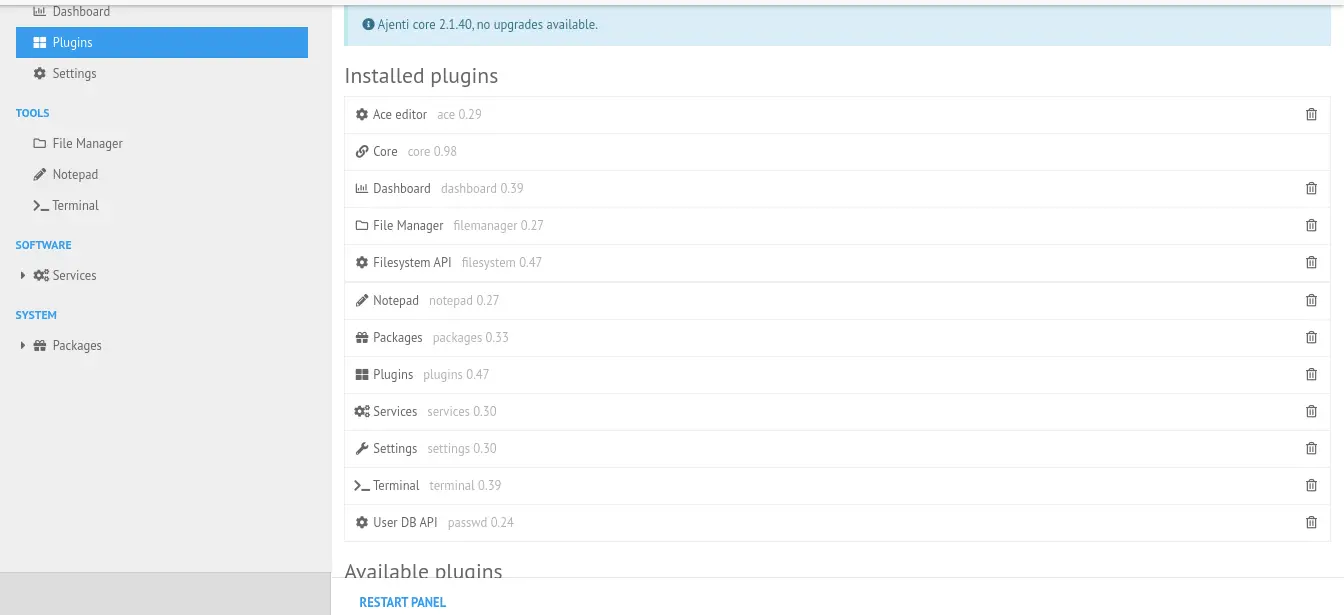Image resolution: width=1344 pixels, height=615 pixels.
Task: Expand the Packages section
Action: click(22, 345)
